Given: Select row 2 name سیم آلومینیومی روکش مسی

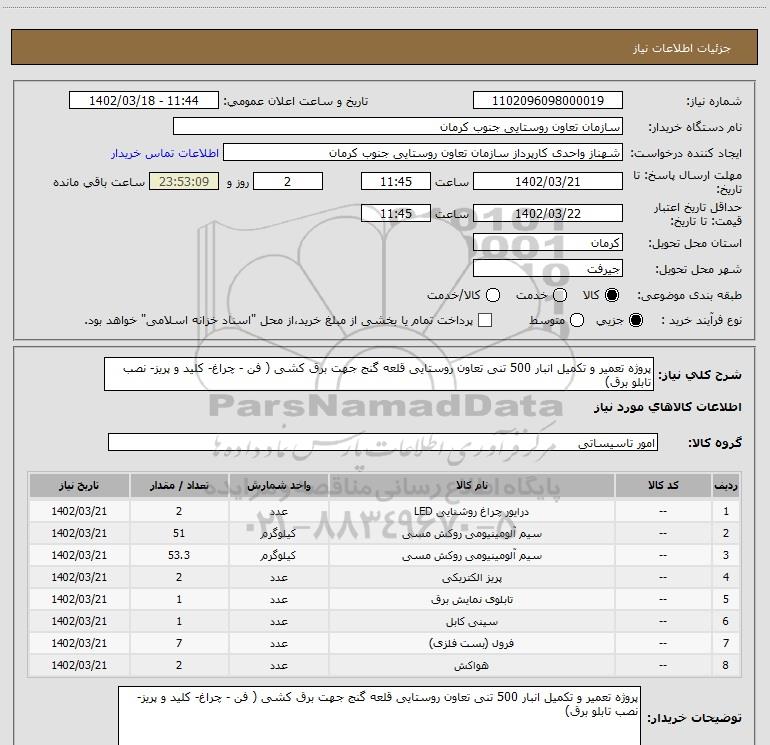Looking at the screenshot, I should tap(472, 533).
